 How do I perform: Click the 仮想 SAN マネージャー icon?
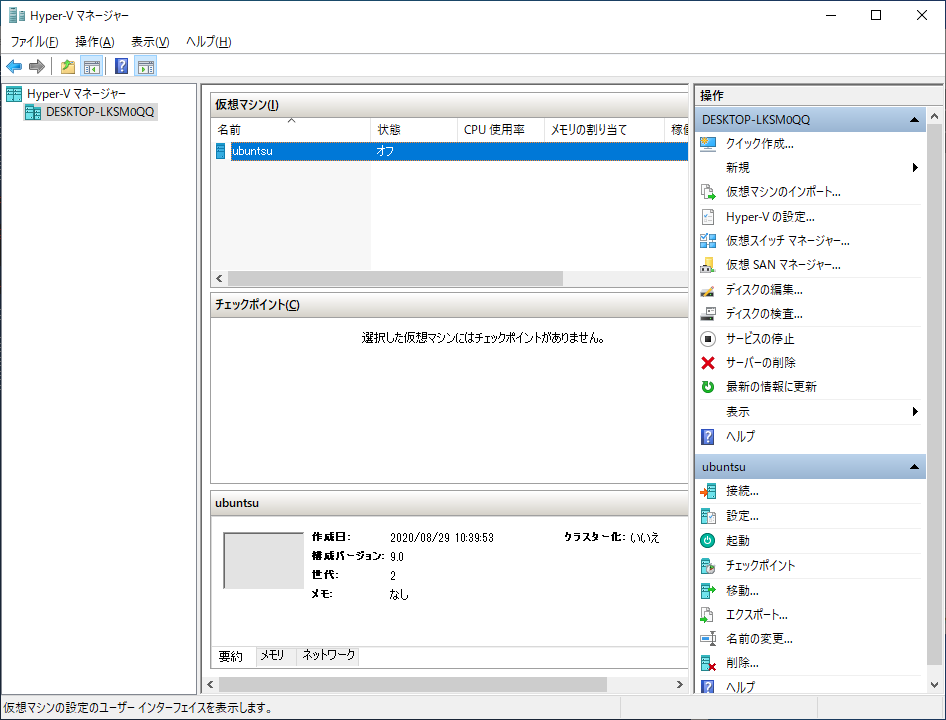click(708, 265)
